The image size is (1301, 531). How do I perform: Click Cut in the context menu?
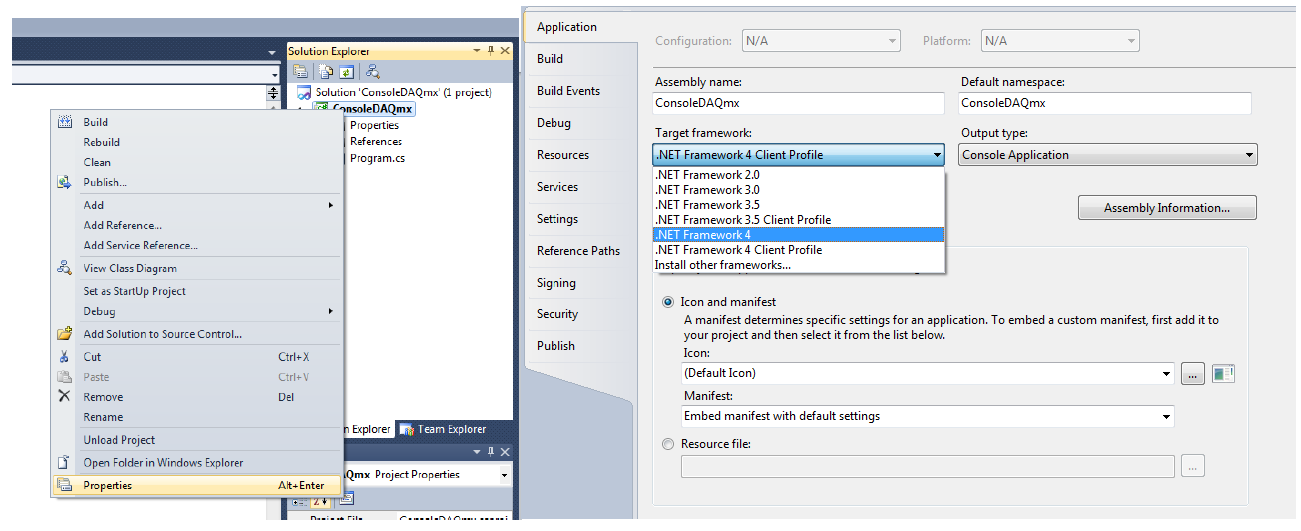(197, 357)
